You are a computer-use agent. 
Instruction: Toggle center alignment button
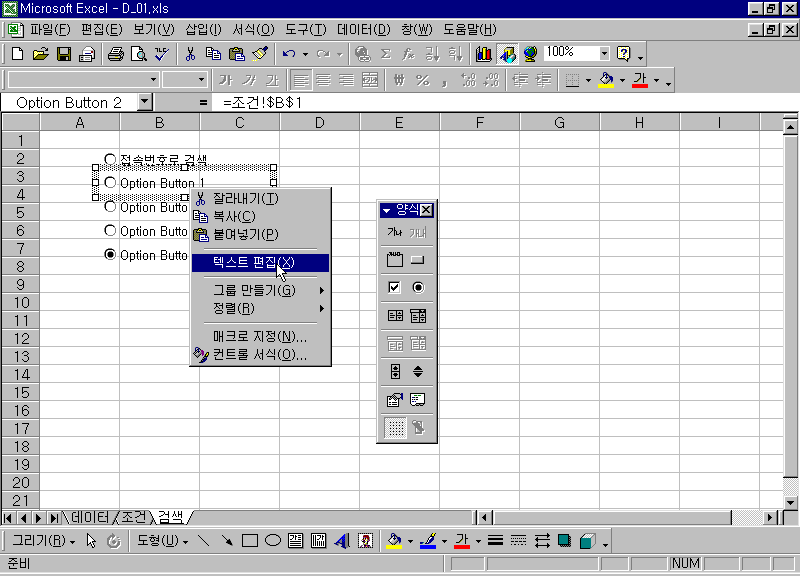pyautogui.click(x=323, y=80)
